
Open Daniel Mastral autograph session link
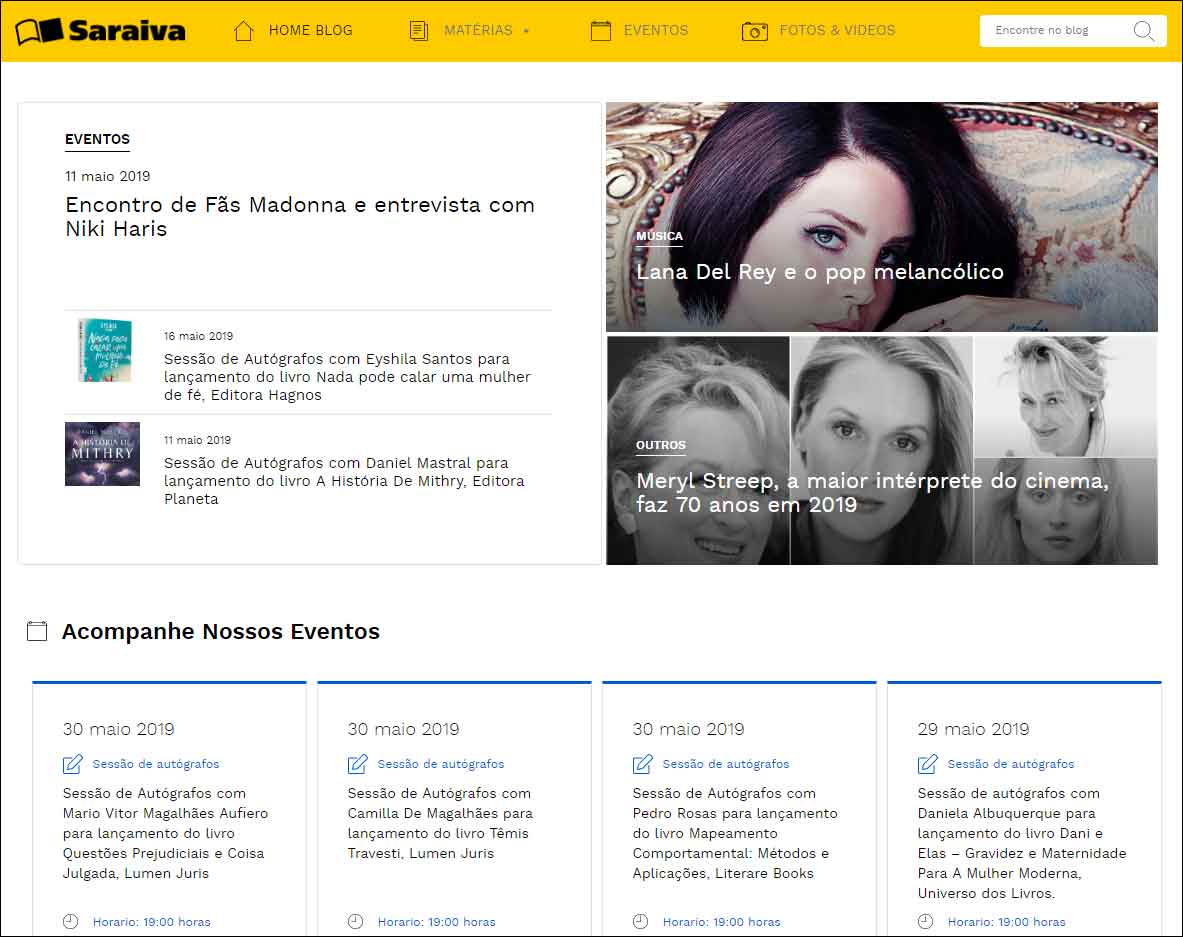pos(344,481)
